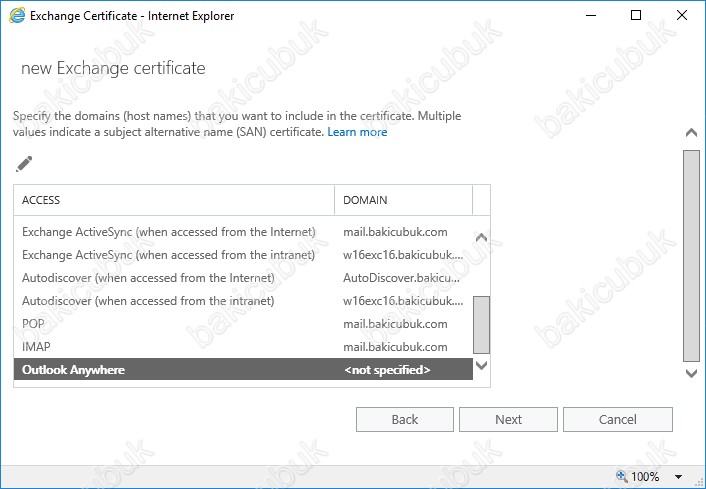Click the pencil edit icon
This screenshot has height=489, width=706.
(x=24, y=164)
